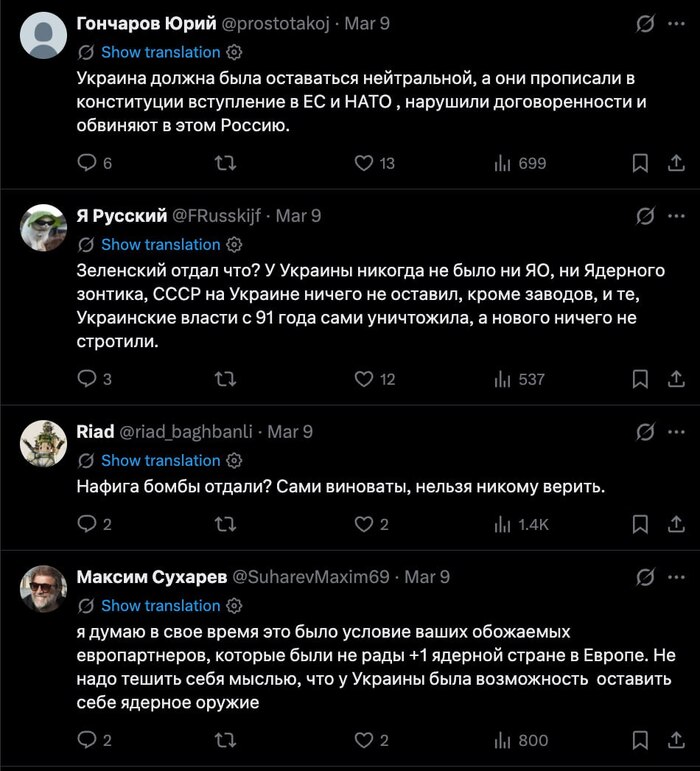Open translation settings gear on Гончаров's tweet

tap(234, 52)
